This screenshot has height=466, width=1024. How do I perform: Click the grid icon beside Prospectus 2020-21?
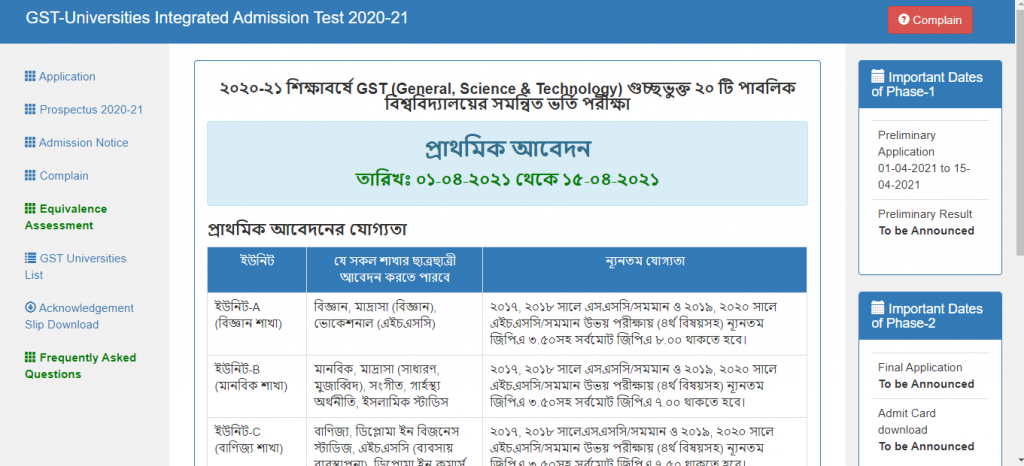(x=30, y=109)
